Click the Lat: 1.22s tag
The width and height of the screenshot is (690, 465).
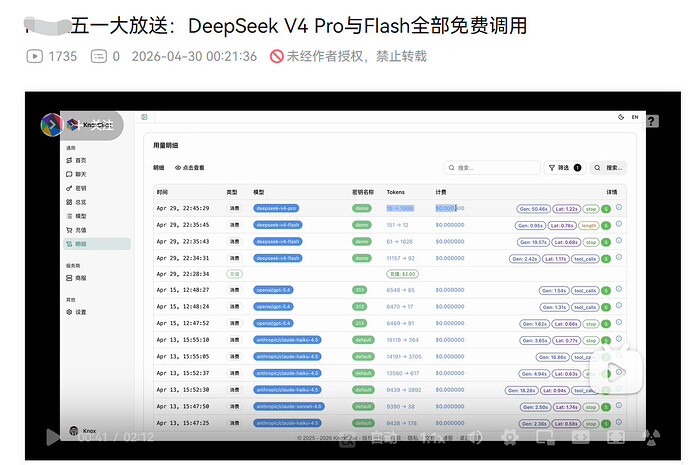coord(566,209)
